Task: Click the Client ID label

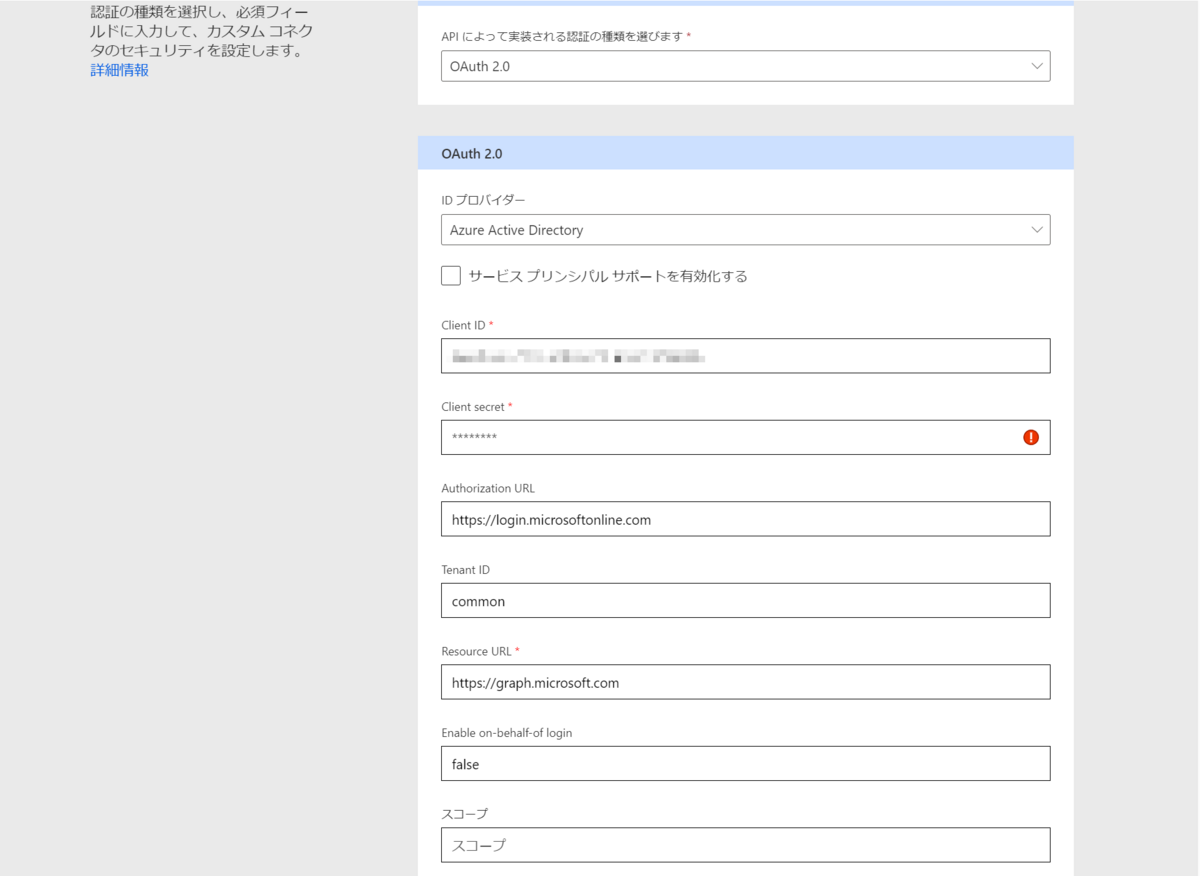Action: [x=464, y=325]
